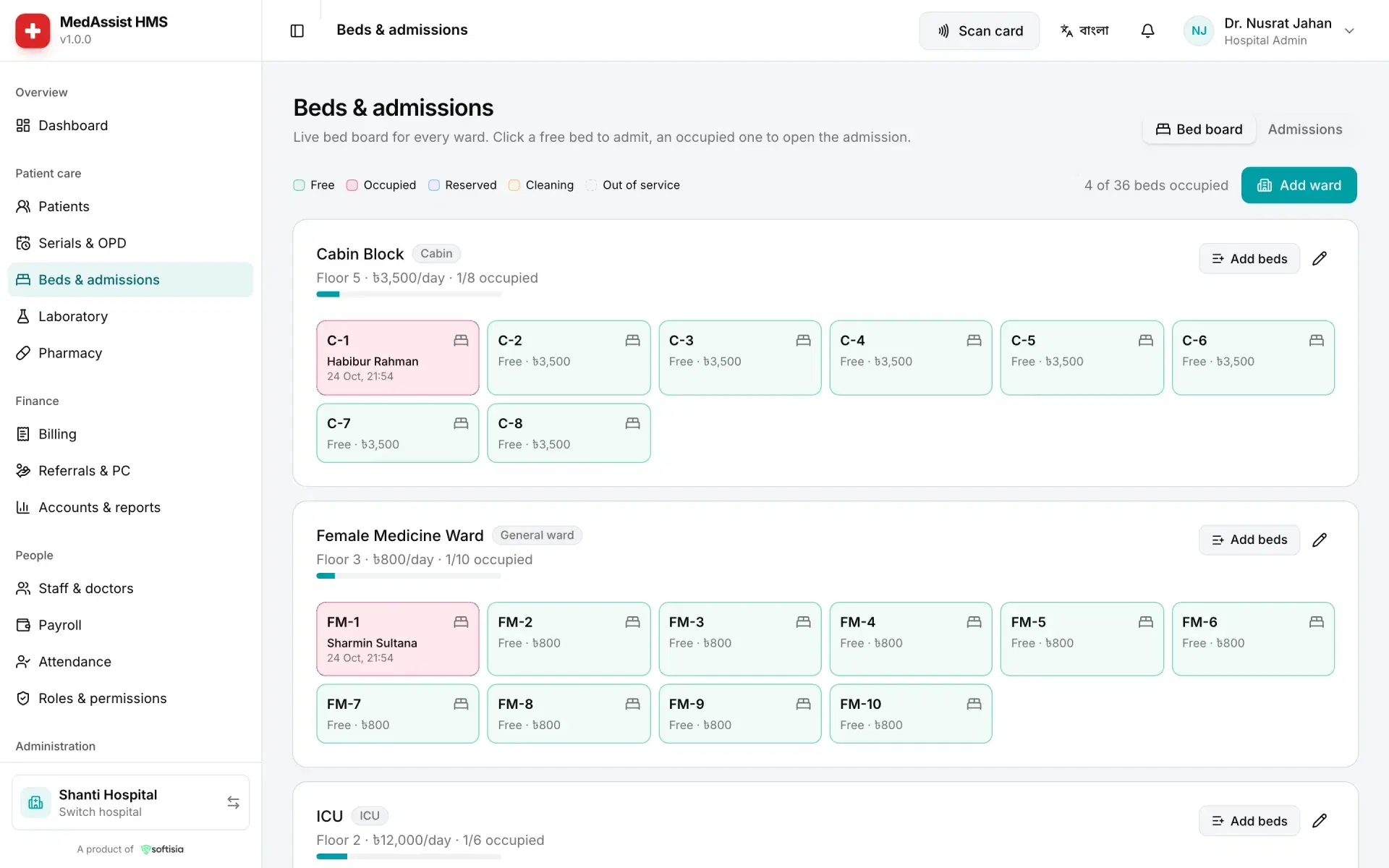Edit Female Medicine Ward via the pencil icon
The height and width of the screenshot is (868, 1389).
click(1320, 540)
